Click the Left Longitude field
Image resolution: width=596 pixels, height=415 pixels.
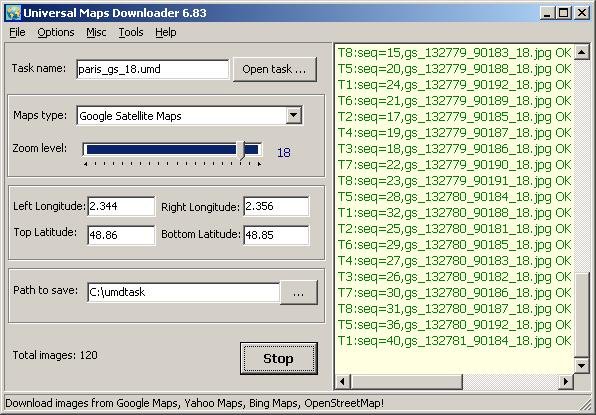(x=121, y=206)
